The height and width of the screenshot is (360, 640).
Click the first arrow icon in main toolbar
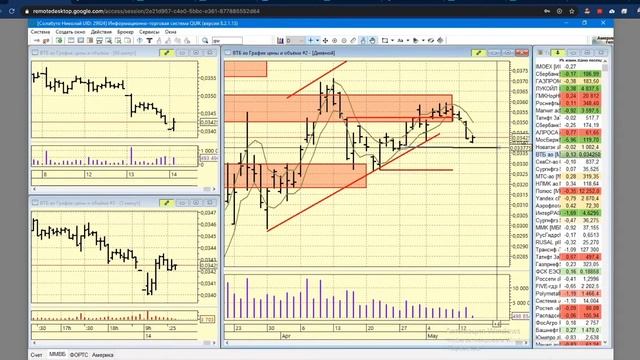(36, 40)
